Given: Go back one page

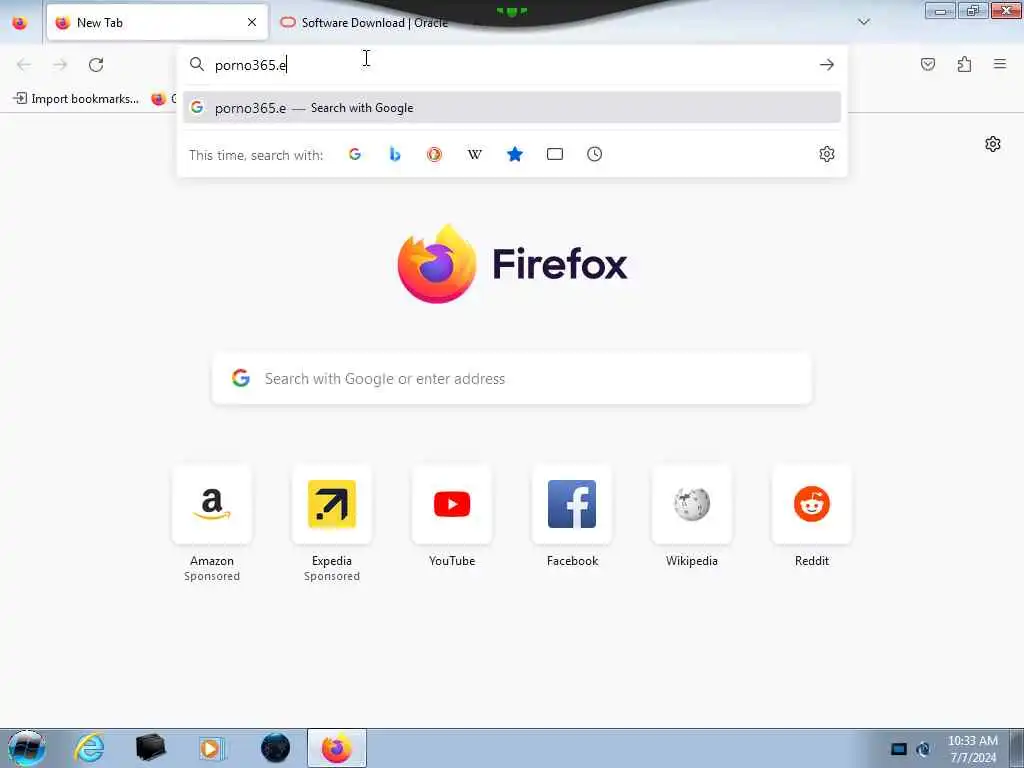Looking at the screenshot, I should click(x=24, y=65).
